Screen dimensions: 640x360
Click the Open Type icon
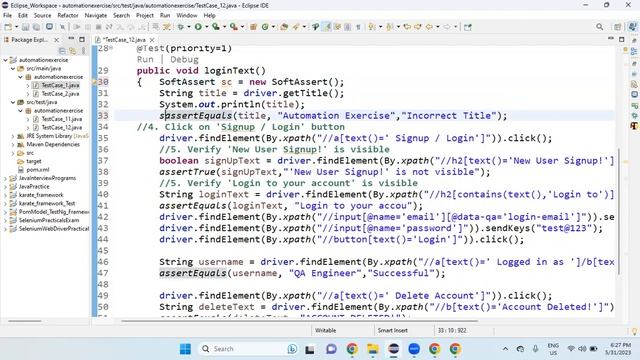[284, 27]
